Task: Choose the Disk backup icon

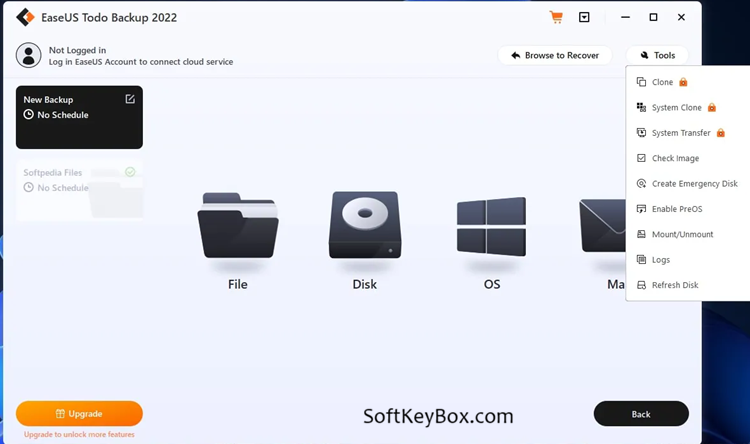Action: [x=365, y=225]
